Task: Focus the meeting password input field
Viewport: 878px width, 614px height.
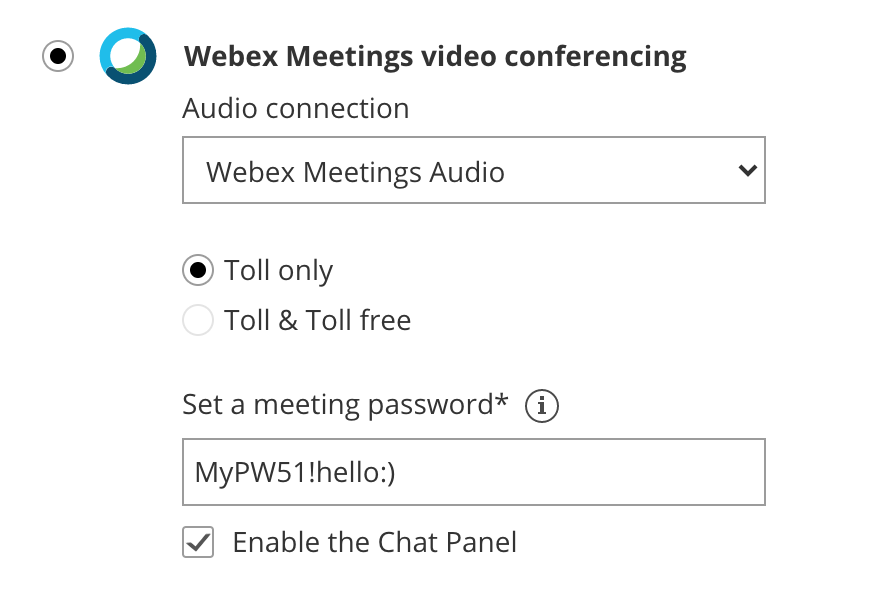Action: click(x=473, y=471)
